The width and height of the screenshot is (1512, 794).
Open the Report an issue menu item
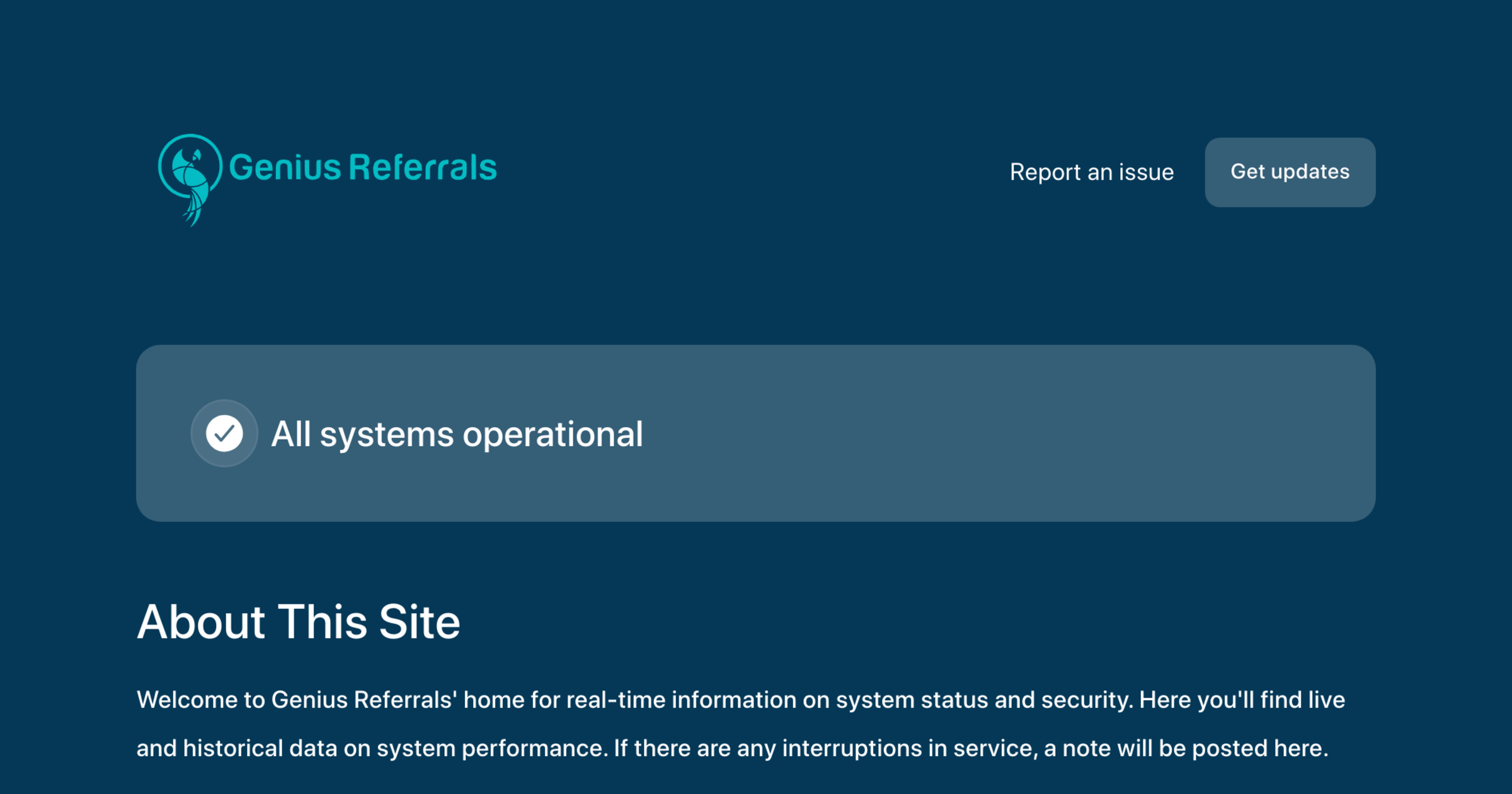pyautogui.click(x=1092, y=172)
